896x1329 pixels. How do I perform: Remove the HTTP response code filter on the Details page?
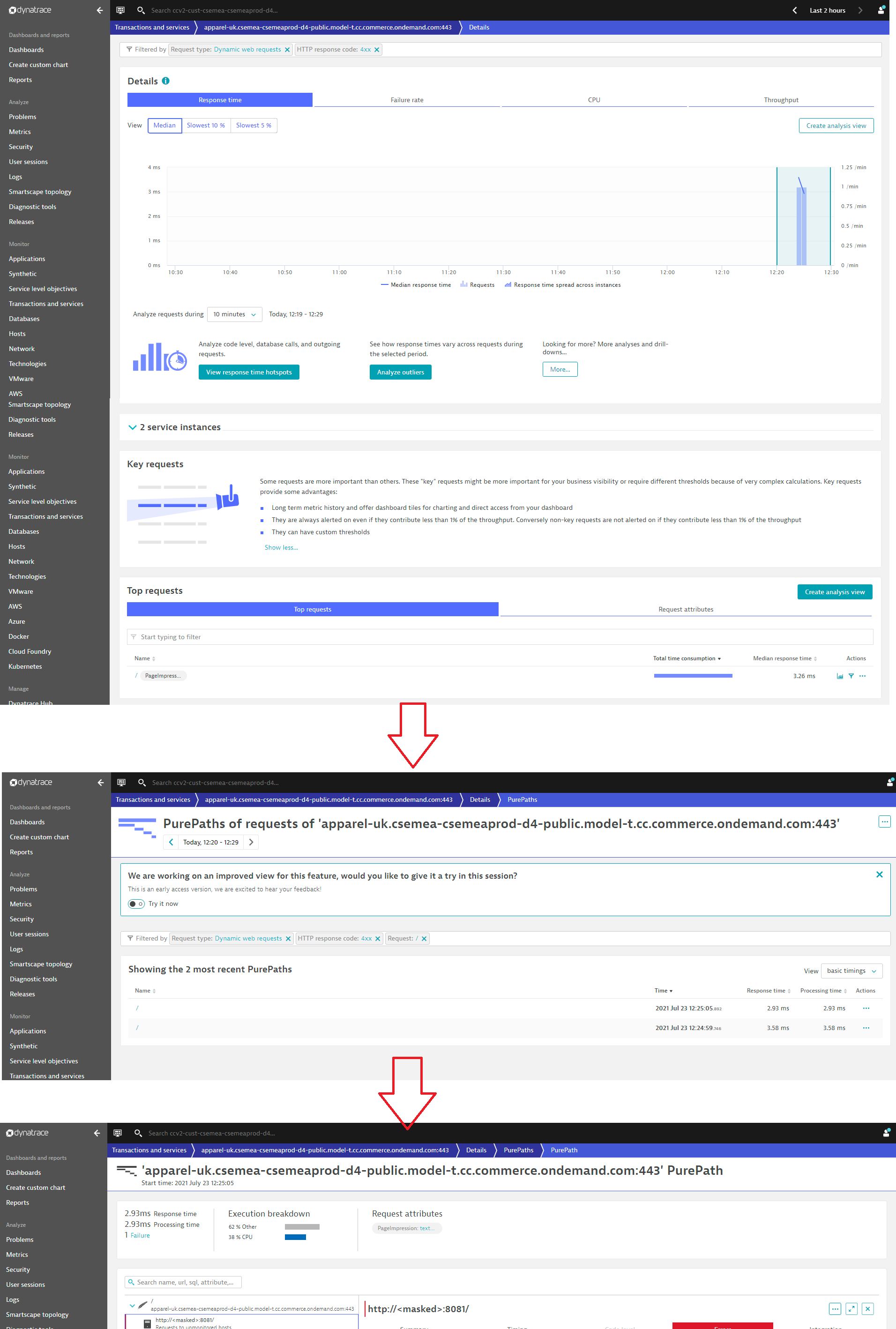pos(377,50)
